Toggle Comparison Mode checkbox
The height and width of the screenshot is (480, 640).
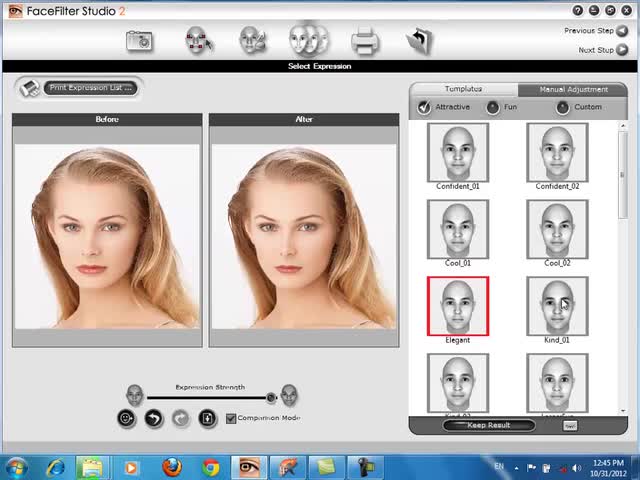[231, 418]
